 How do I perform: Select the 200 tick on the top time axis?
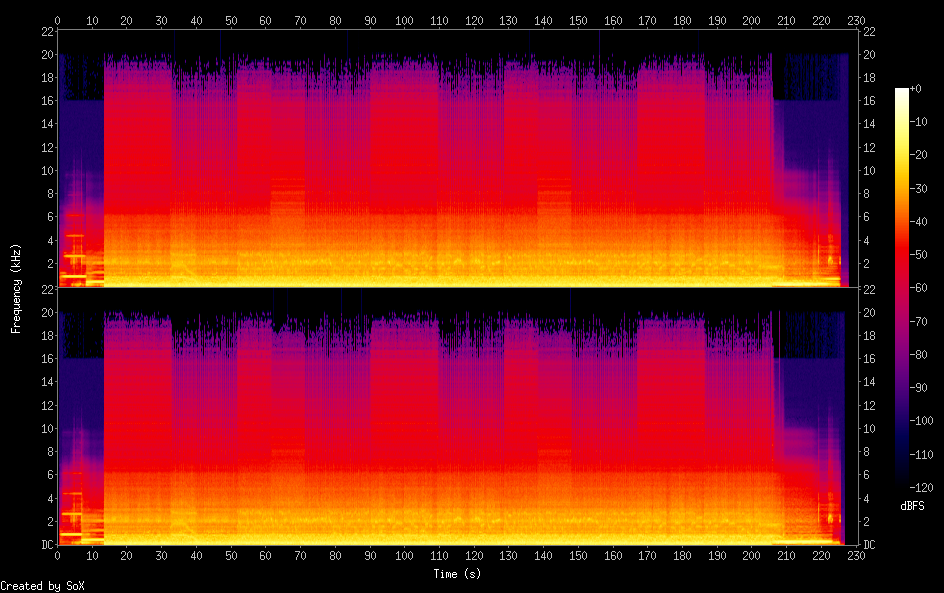tap(752, 20)
